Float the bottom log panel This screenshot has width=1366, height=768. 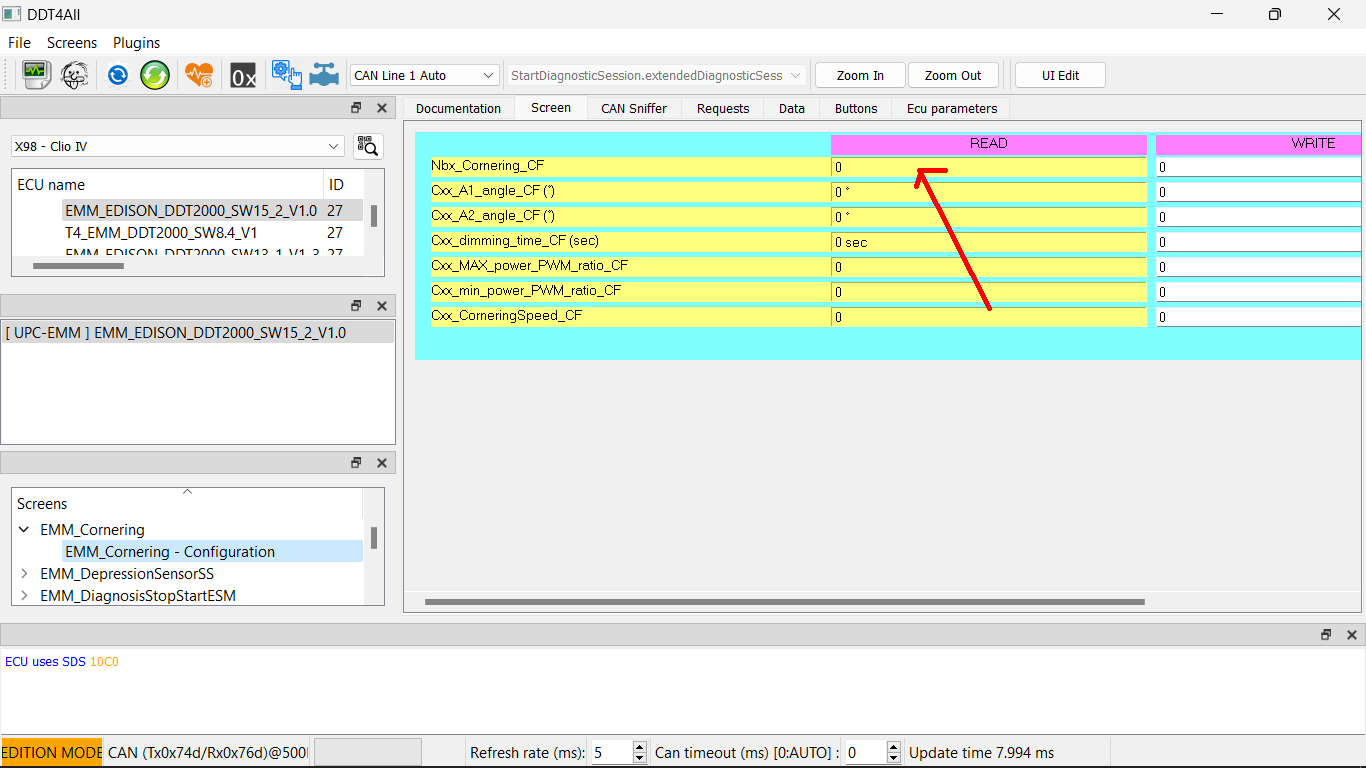pyautogui.click(x=1325, y=634)
